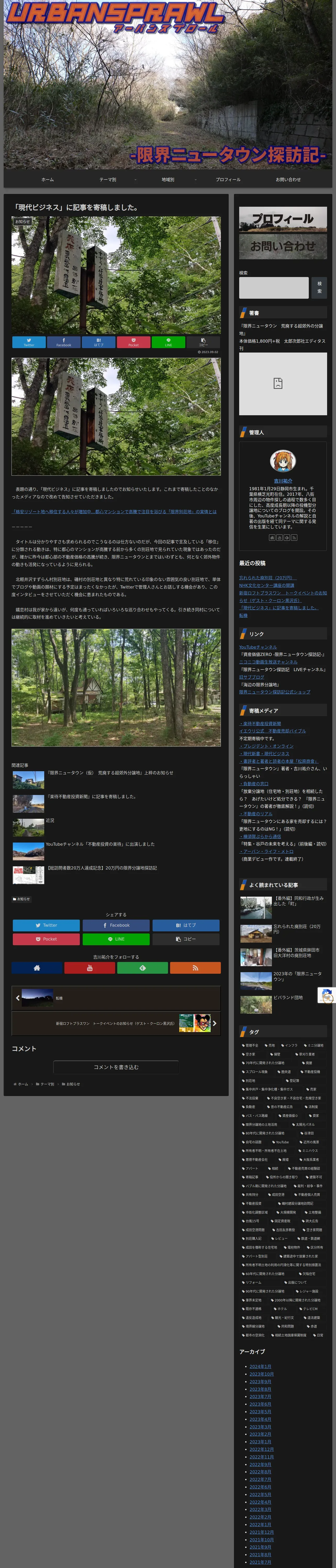Click the 検索 search button
The width and height of the screenshot is (336, 1568).
(319, 288)
